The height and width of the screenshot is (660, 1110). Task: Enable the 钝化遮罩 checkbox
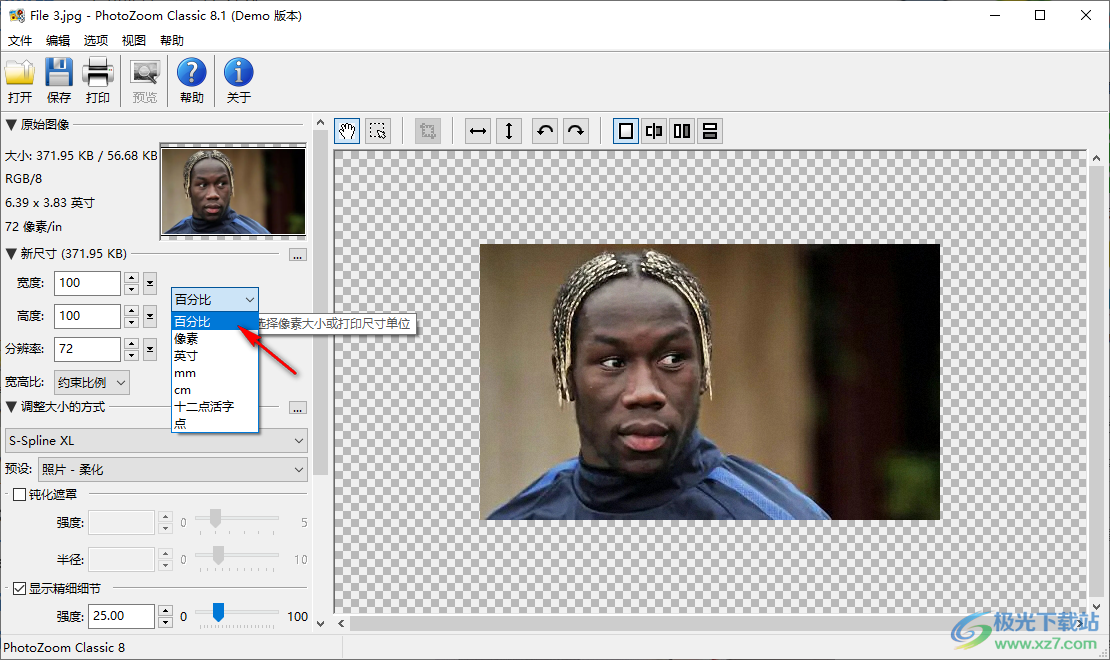click(x=20, y=494)
